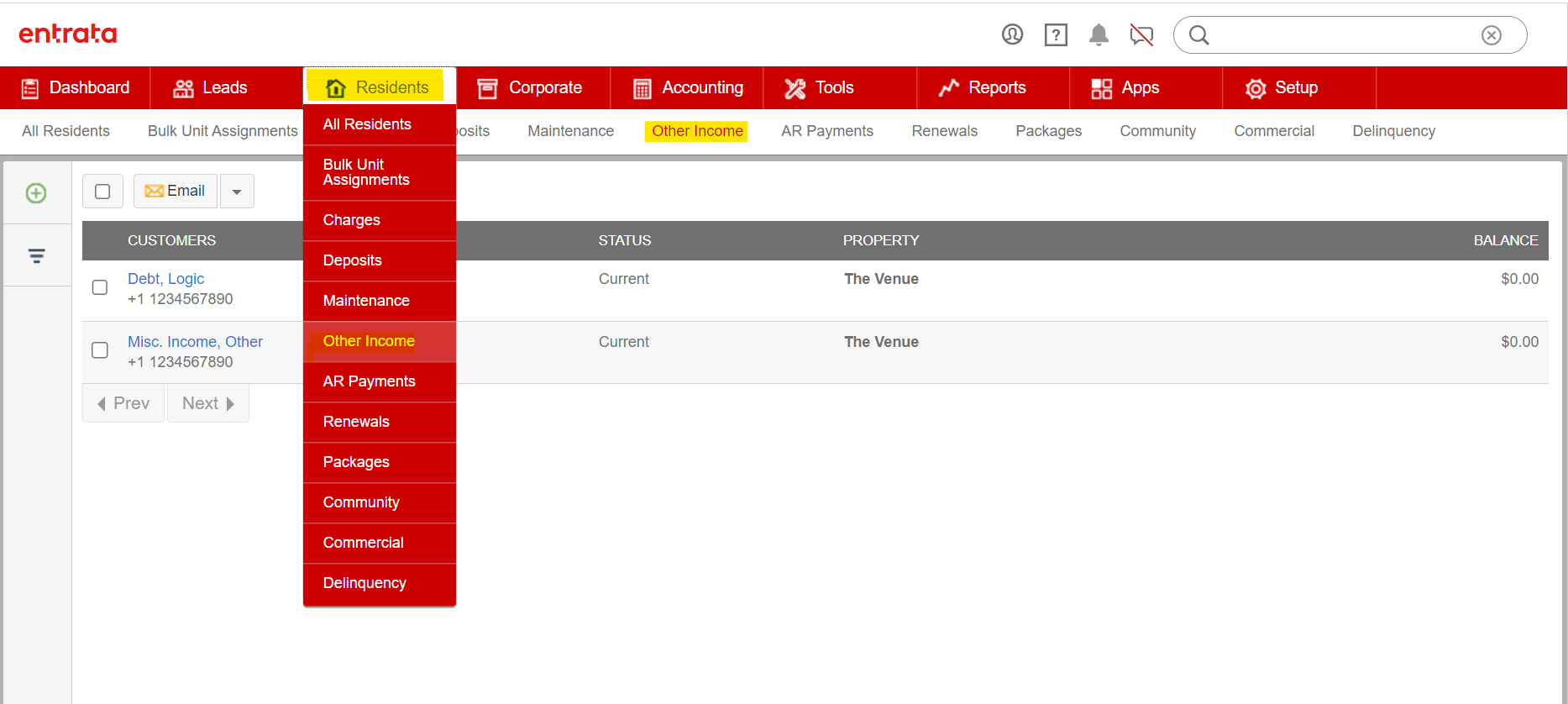Image resolution: width=1568 pixels, height=704 pixels.
Task: Click The Venue in Debt, Logic row
Action: [x=881, y=279]
